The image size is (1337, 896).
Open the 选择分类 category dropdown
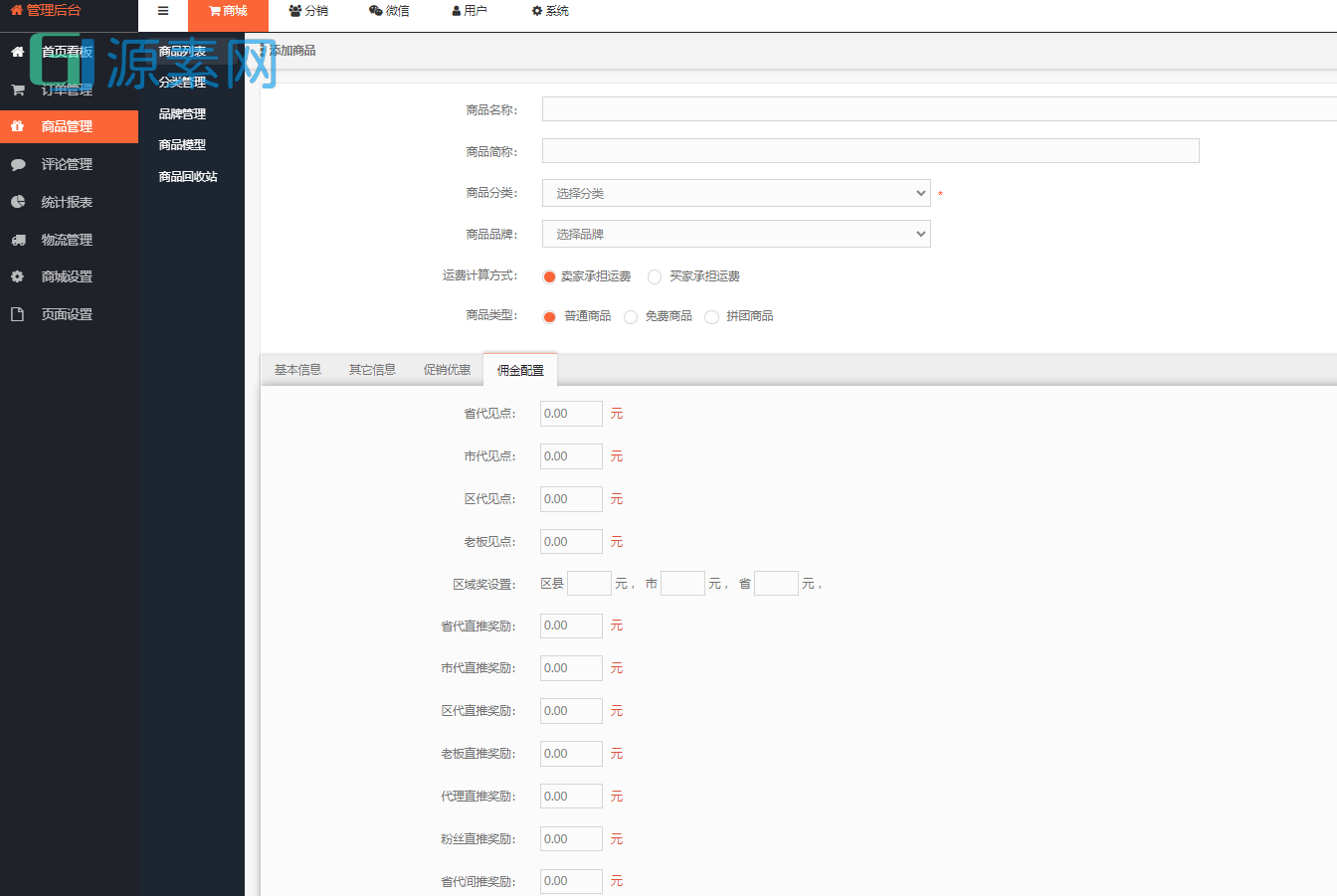tap(736, 193)
